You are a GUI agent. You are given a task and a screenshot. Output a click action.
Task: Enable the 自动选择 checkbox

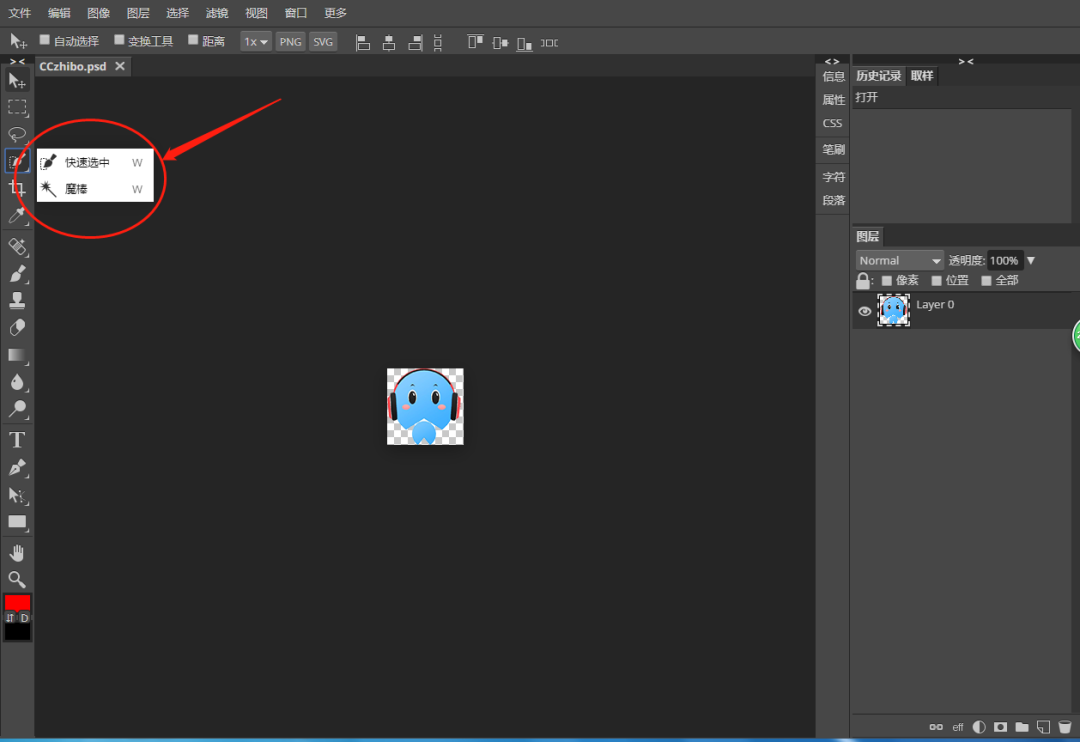44,41
